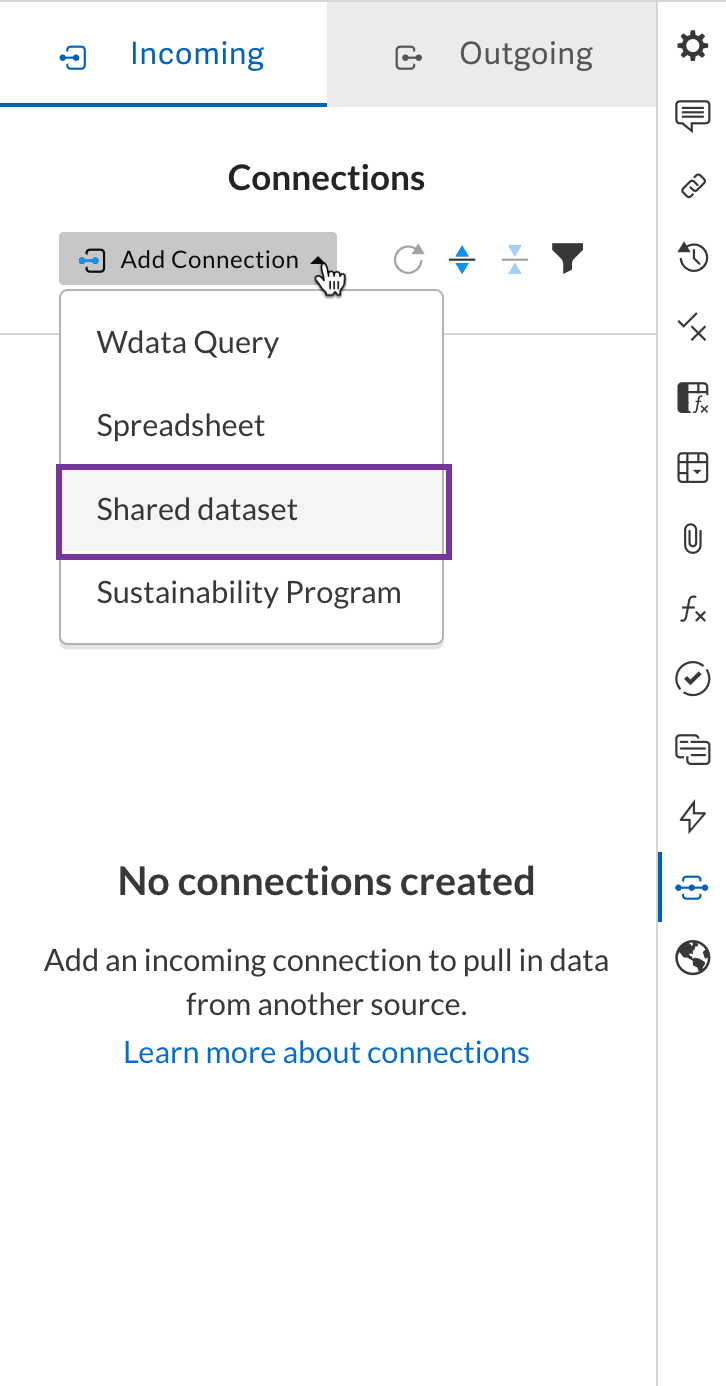Viewport: 726px width, 1386px height.
Task: Open the settings gear panel
Action: [692, 46]
